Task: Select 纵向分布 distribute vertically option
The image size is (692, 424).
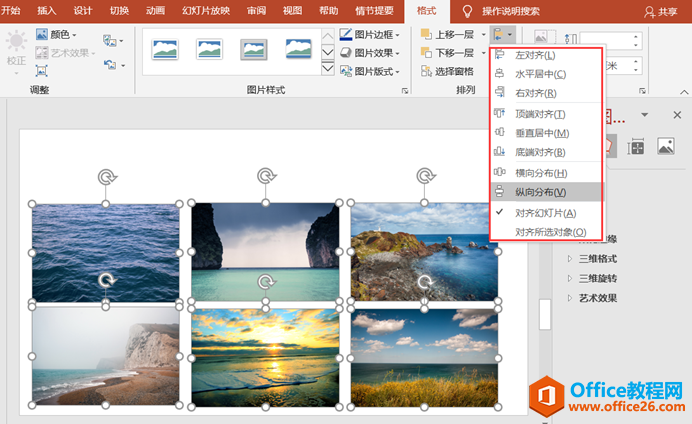Action: pyautogui.click(x=547, y=192)
